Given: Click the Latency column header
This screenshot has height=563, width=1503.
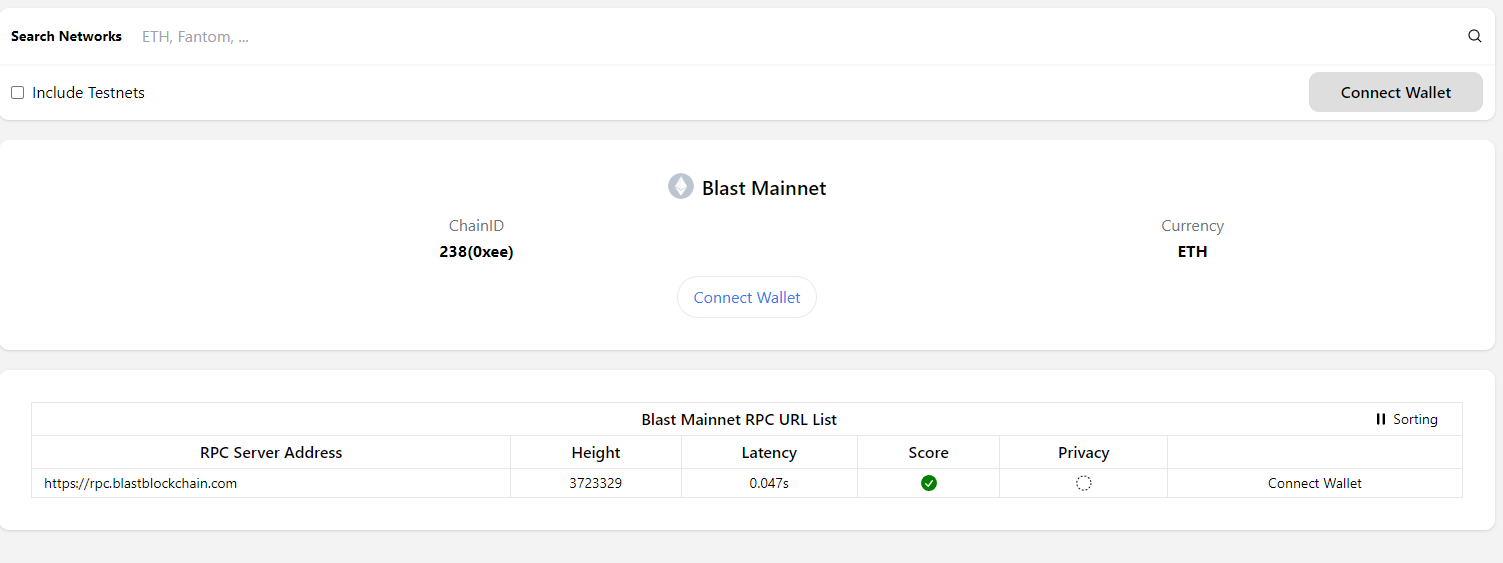Looking at the screenshot, I should pyautogui.click(x=769, y=452).
